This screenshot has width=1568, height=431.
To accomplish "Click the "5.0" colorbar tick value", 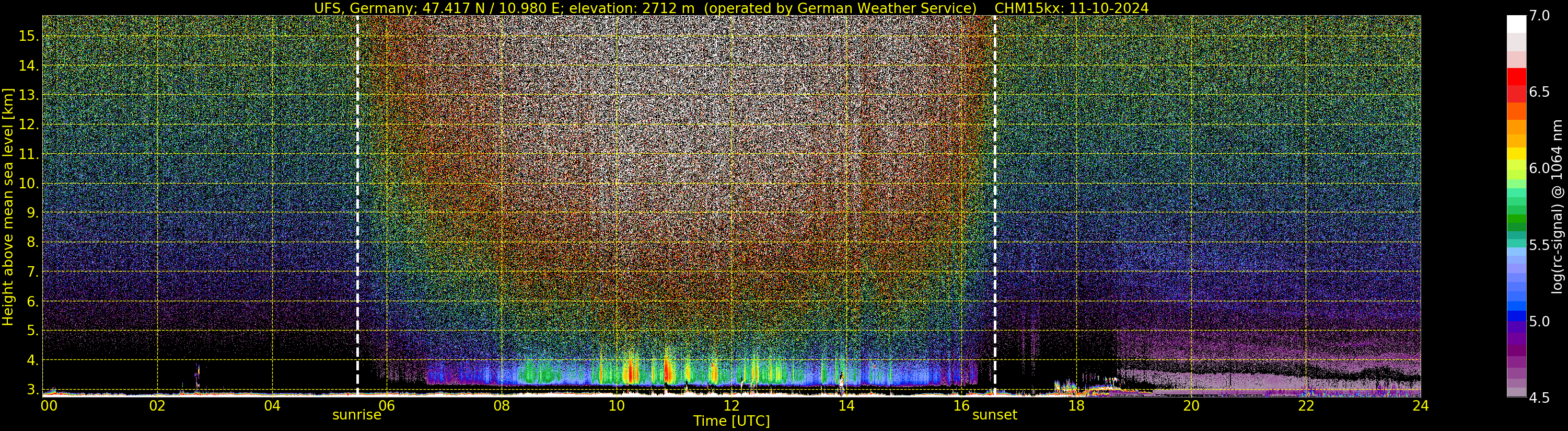I will [1539, 321].
